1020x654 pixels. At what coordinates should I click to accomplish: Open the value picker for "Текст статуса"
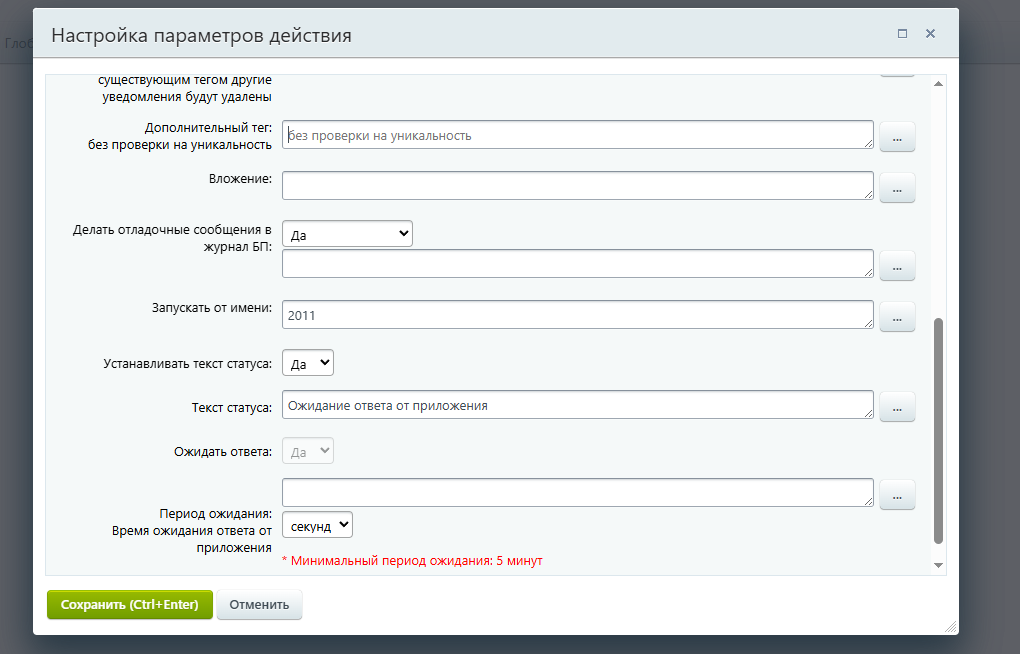897,406
